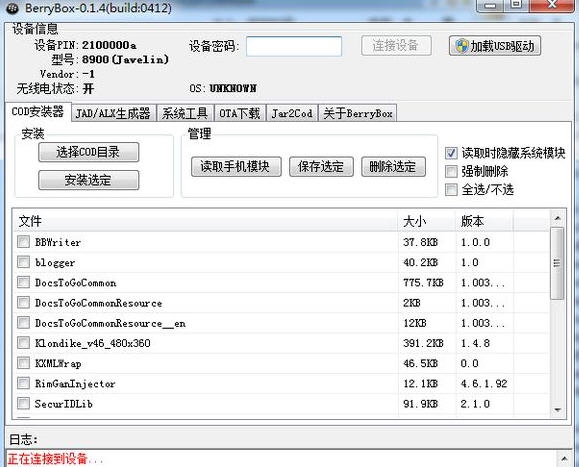Screen dimensions: 579x467
Task: Click the BerryBox app icon in title bar
Action: tap(12, 8)
